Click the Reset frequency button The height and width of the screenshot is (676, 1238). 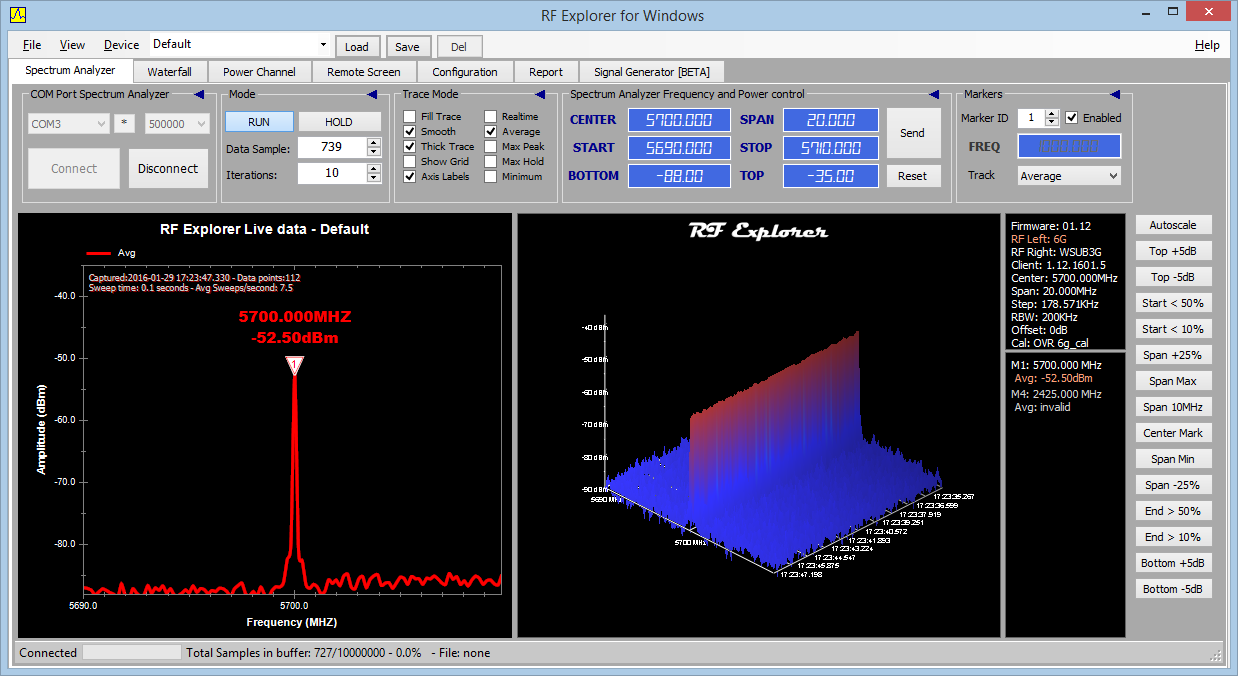click(913, 176)
